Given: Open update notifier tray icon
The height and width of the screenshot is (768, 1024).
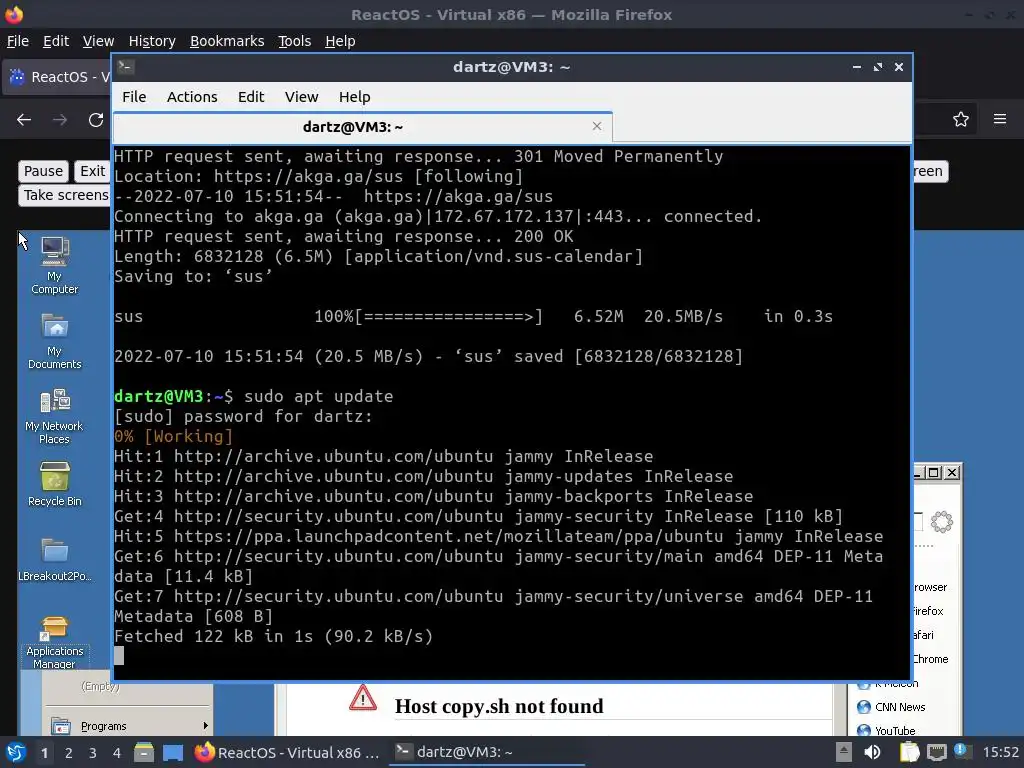Looking at the screenshot, I should (962, 751).
